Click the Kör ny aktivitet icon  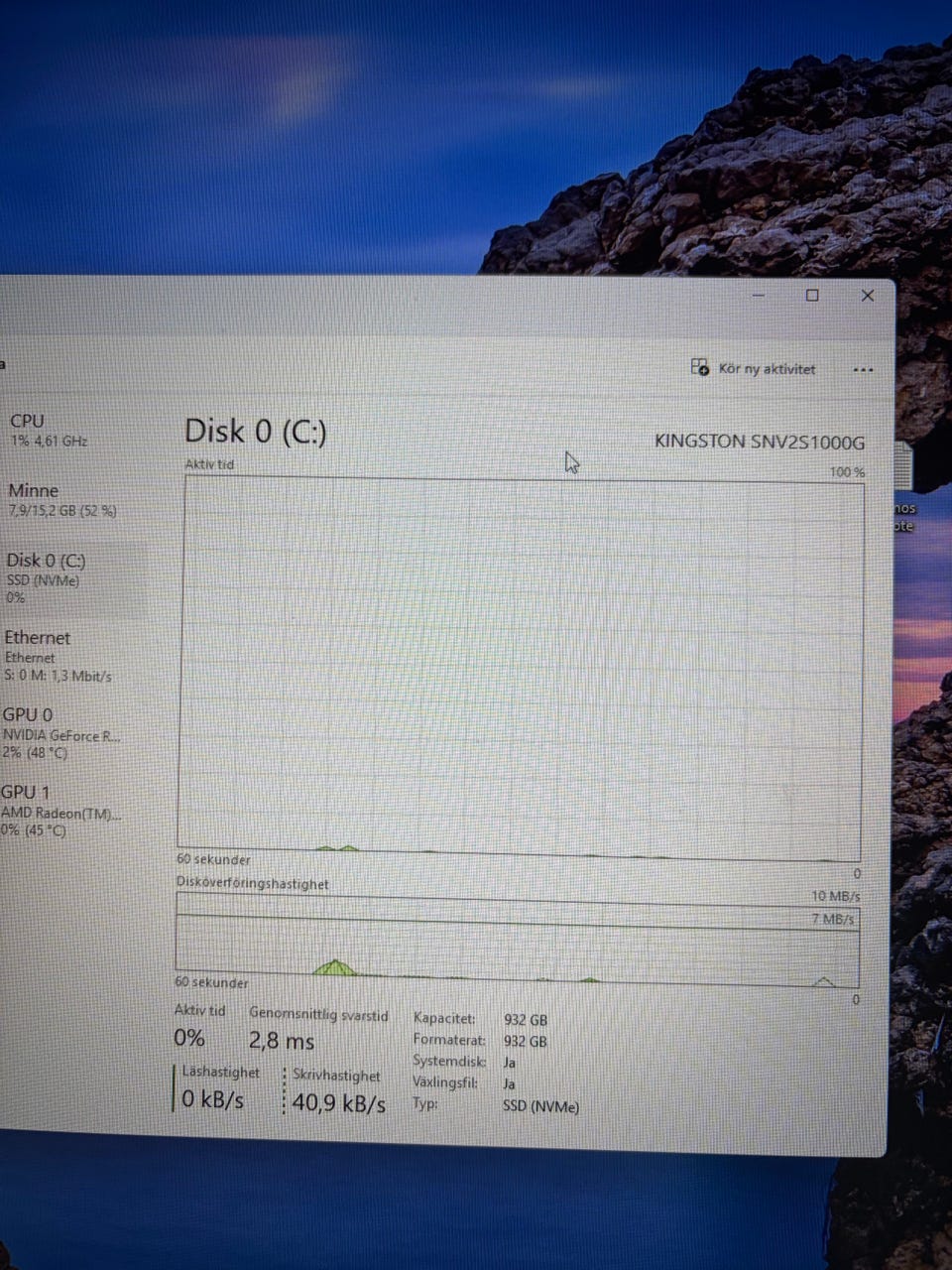point(699,367)
